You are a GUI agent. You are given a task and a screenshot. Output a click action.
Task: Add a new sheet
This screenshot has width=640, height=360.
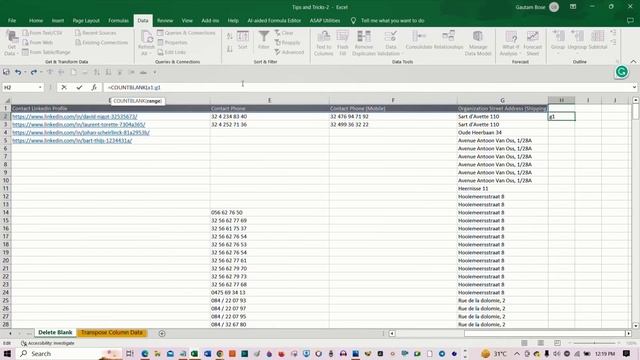(162, 333)
